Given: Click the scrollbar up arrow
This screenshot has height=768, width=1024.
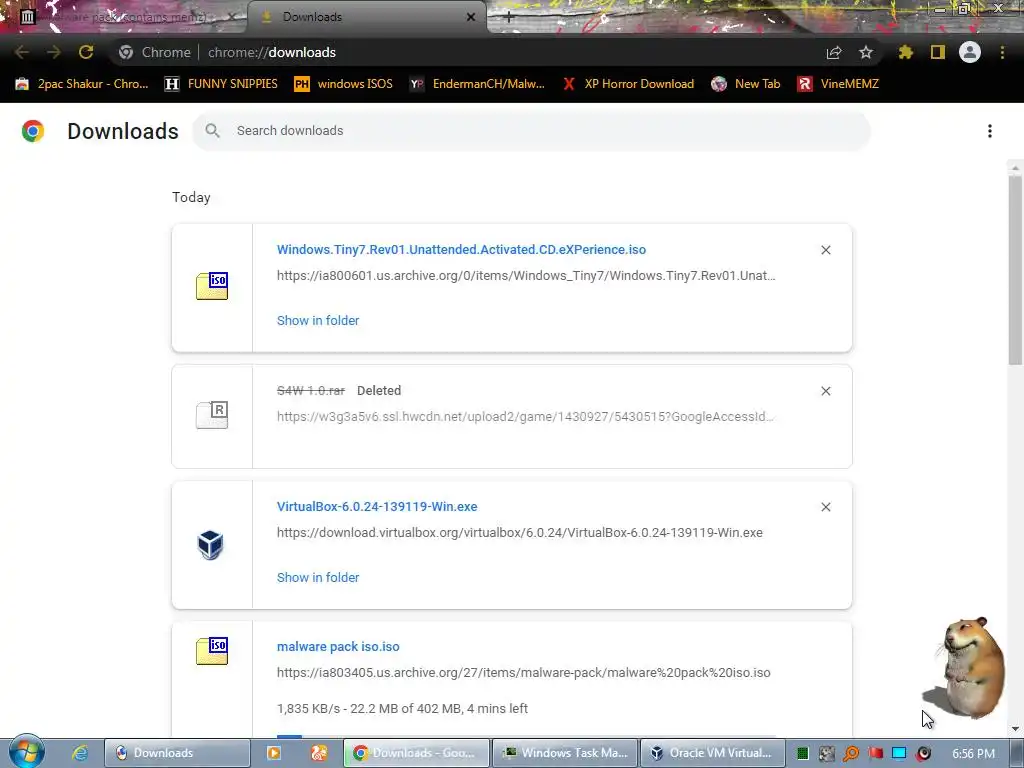Looking at the screenshot, I should 1015,168.
